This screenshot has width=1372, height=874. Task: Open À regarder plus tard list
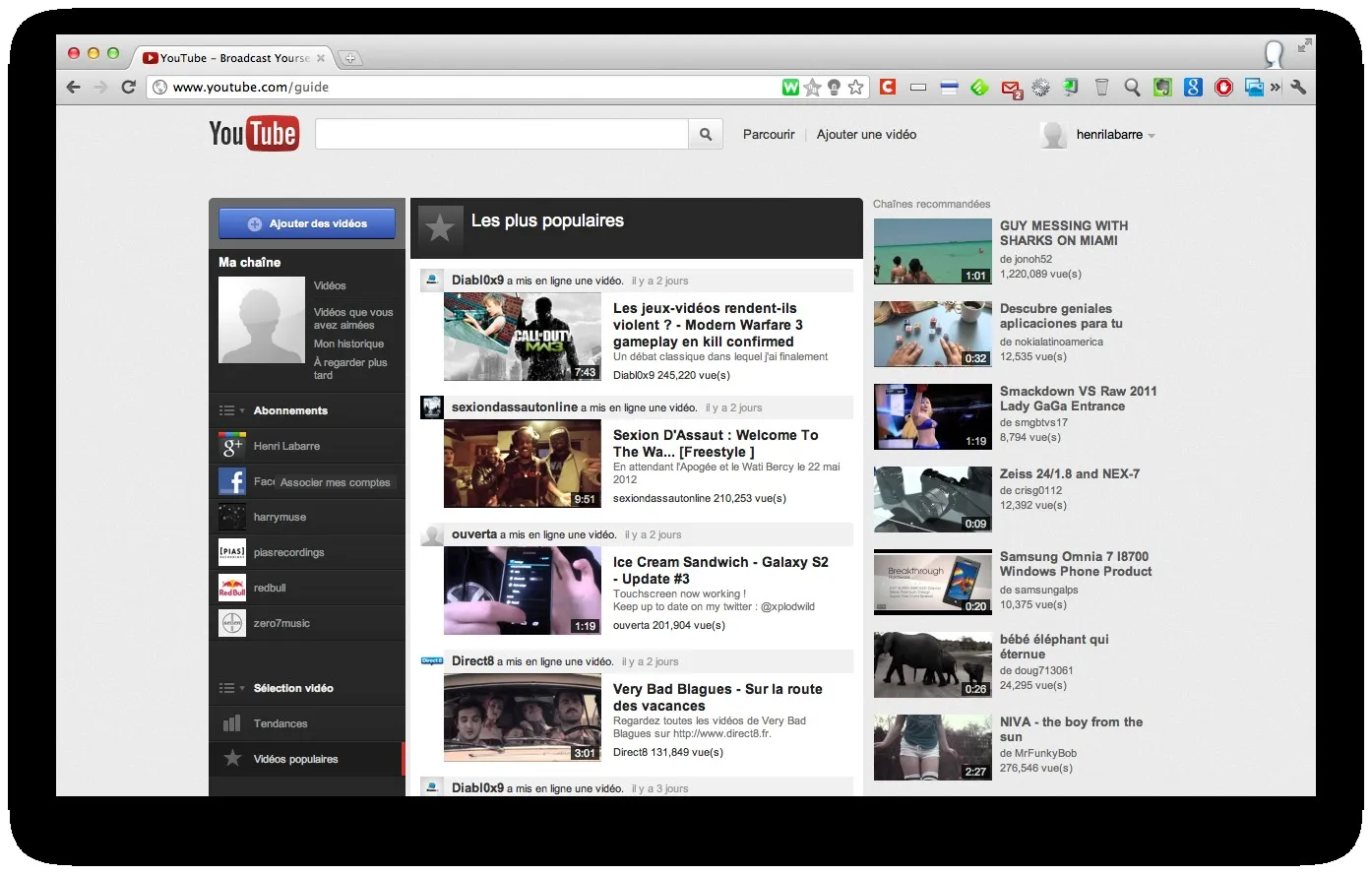coord(350,368)
